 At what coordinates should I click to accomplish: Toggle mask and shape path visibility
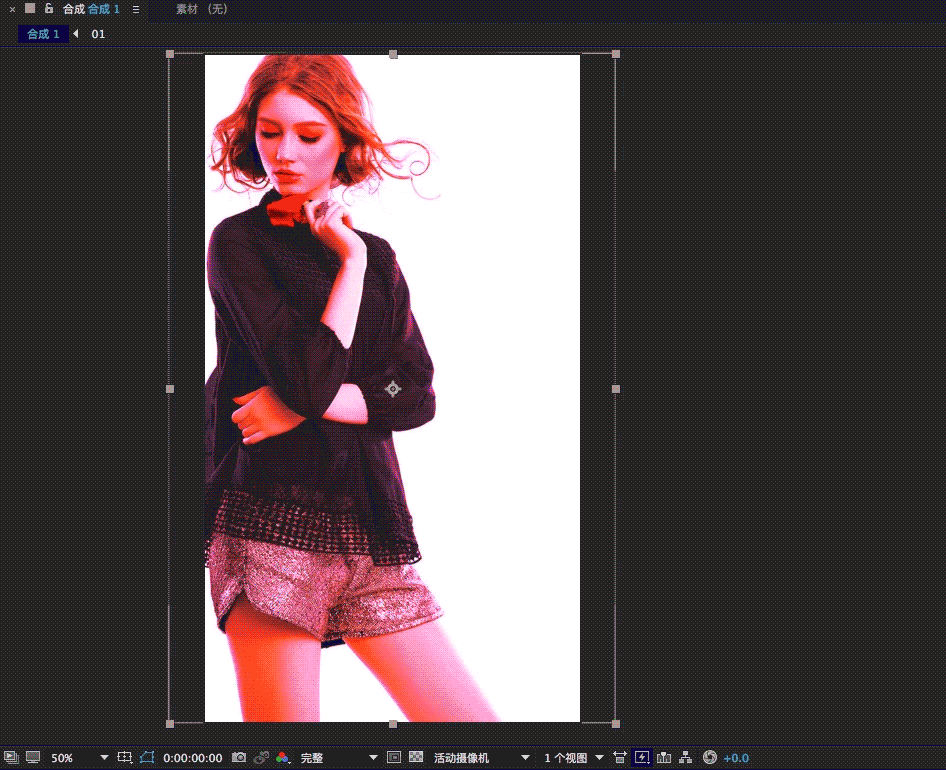(x=148, y=758)
